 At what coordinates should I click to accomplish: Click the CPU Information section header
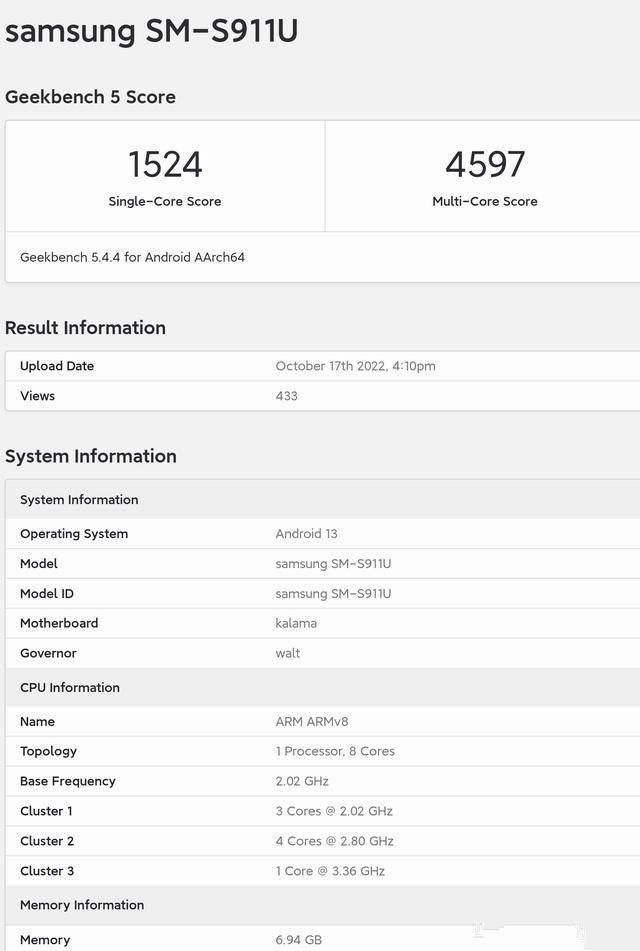[70, 688]
